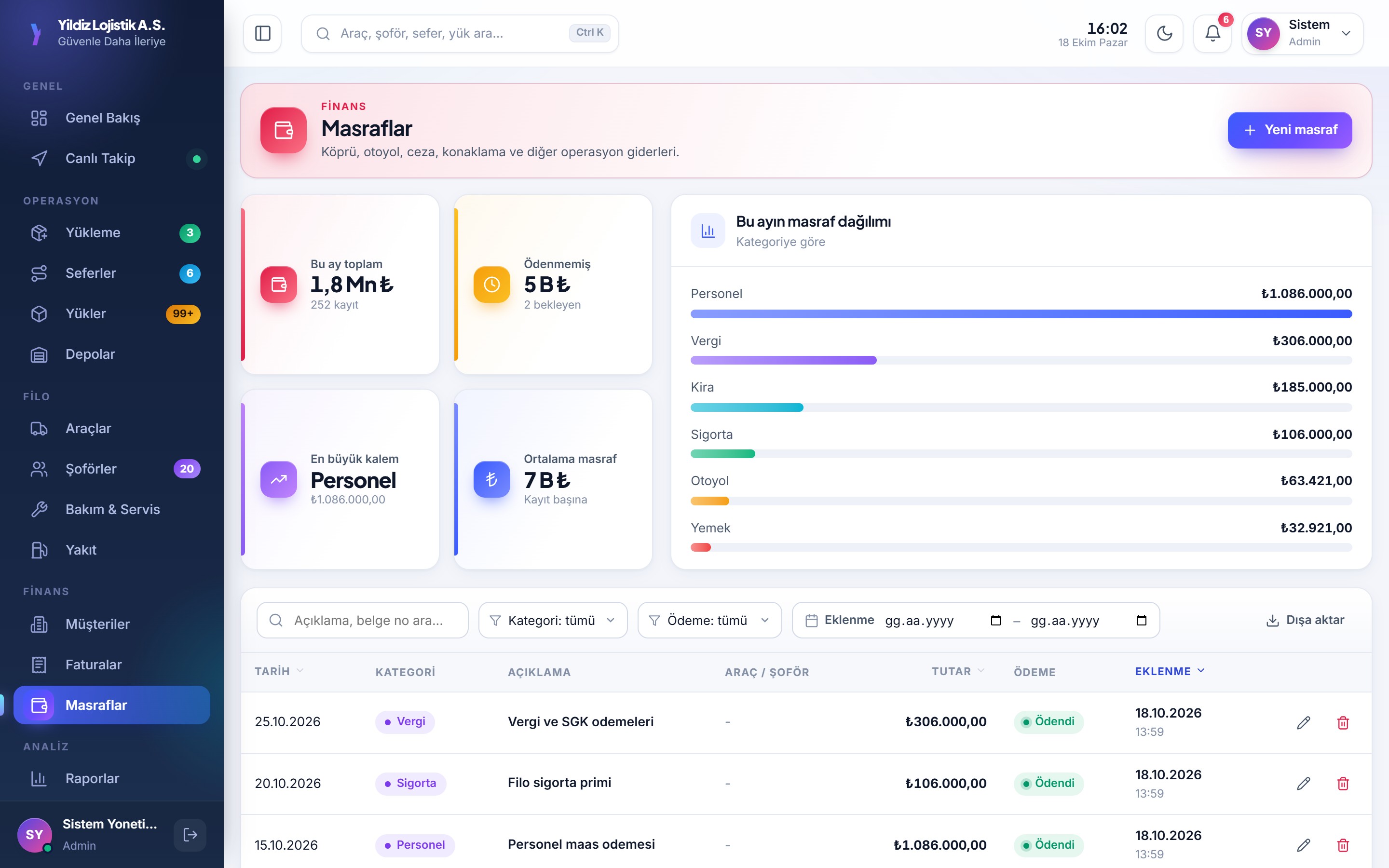
Task: Click the Şoförler people icon
Action: click(39, 469)
